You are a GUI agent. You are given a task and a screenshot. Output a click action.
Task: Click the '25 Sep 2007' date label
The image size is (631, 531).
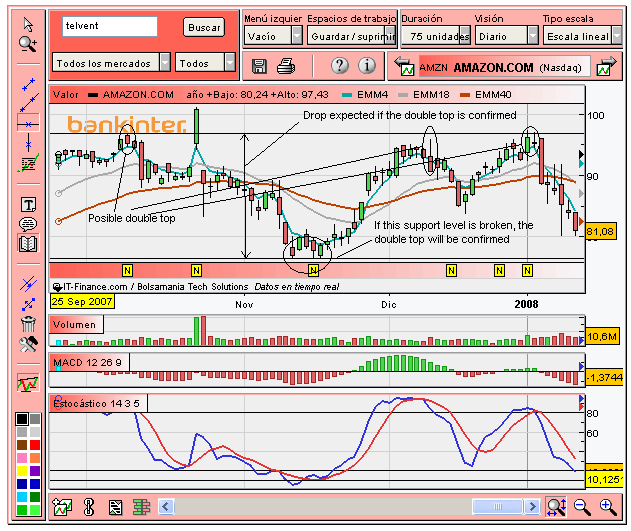click(x=82, y=302)
